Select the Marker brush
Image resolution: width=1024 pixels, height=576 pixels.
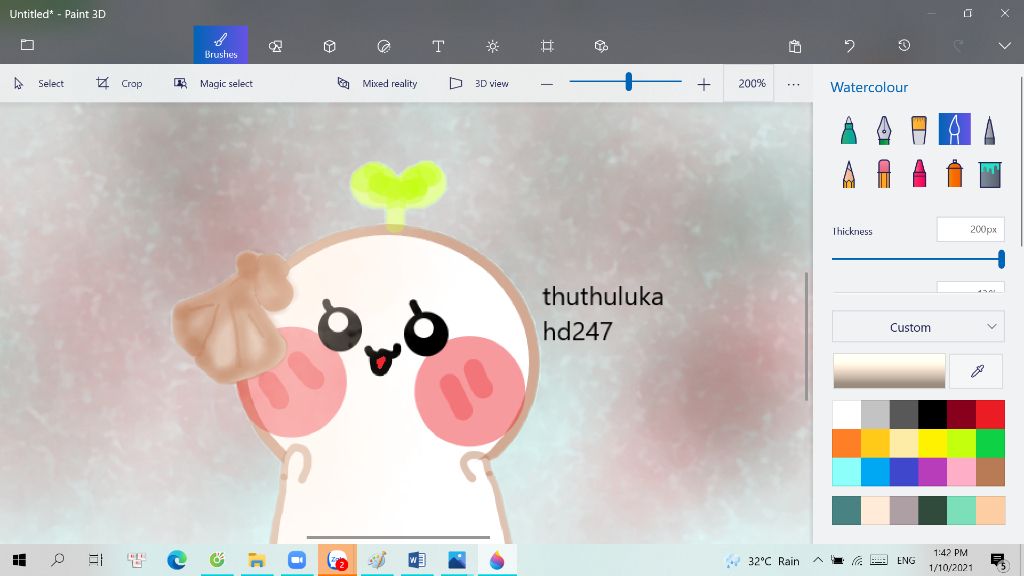click(x=848, y=130)
